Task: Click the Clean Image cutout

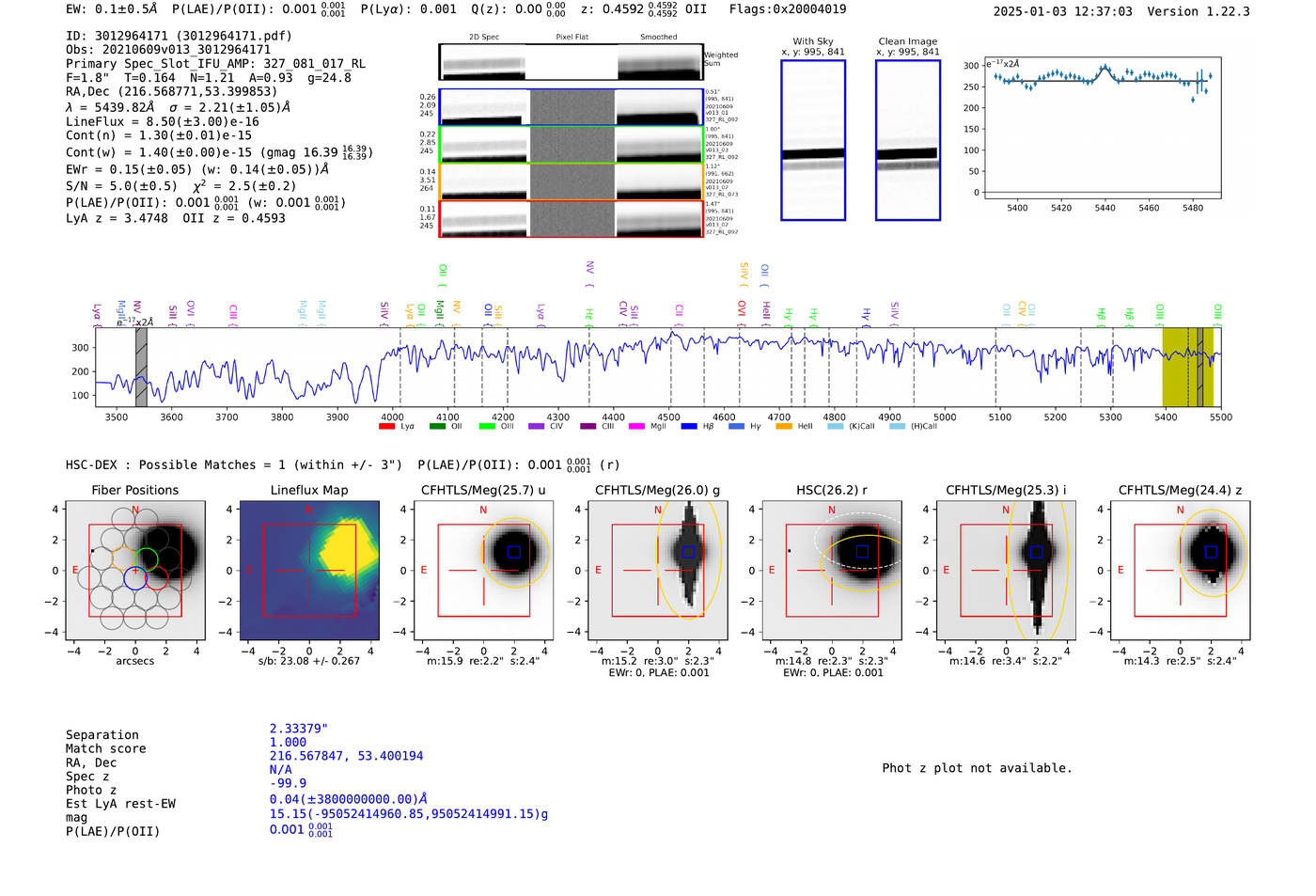Action: [x=908, y=140]
